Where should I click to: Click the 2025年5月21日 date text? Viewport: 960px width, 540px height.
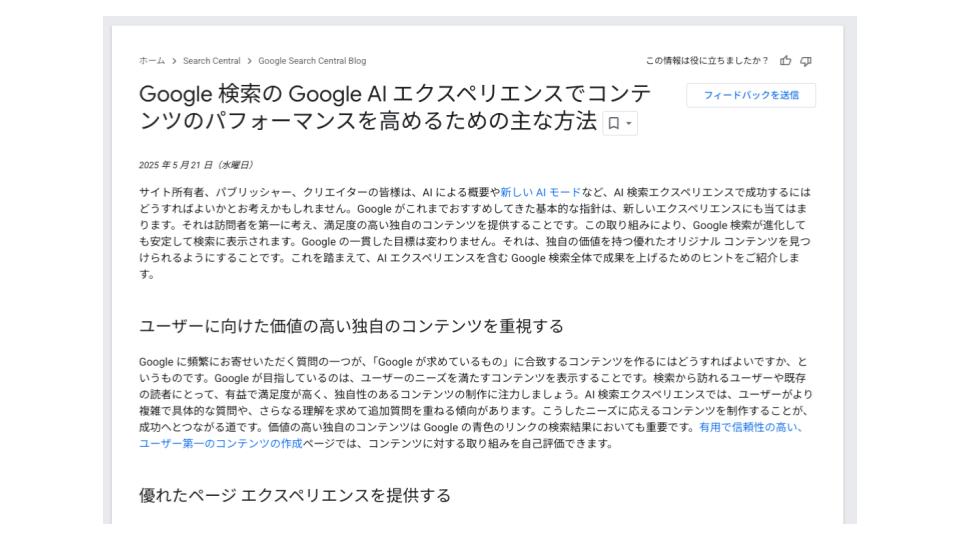click(x=196, y=165)
